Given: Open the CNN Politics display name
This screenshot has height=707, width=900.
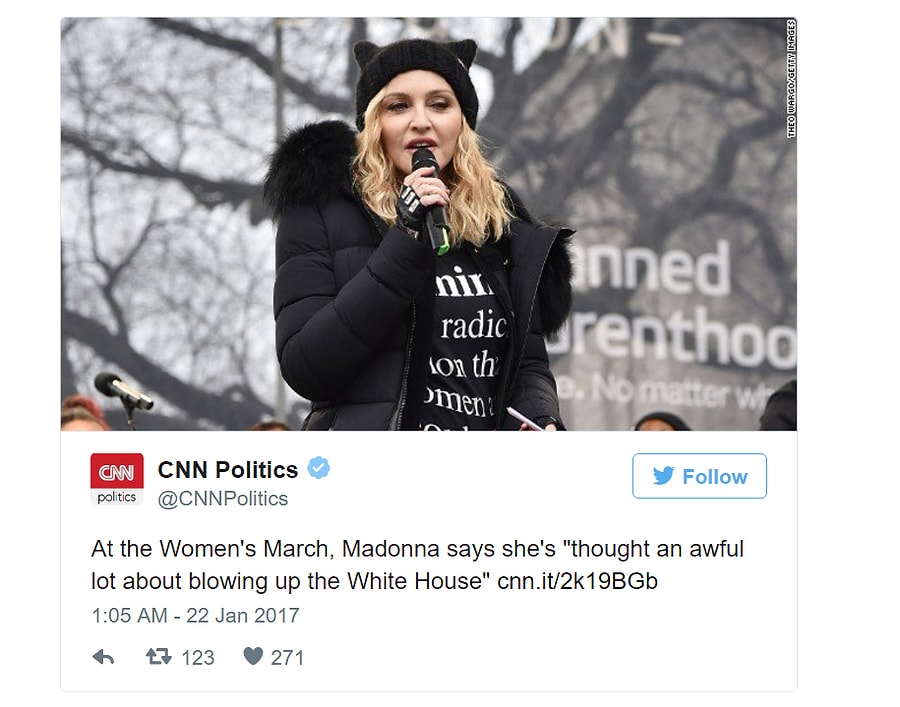Looking at the screenshot, I should coord(228,470).
